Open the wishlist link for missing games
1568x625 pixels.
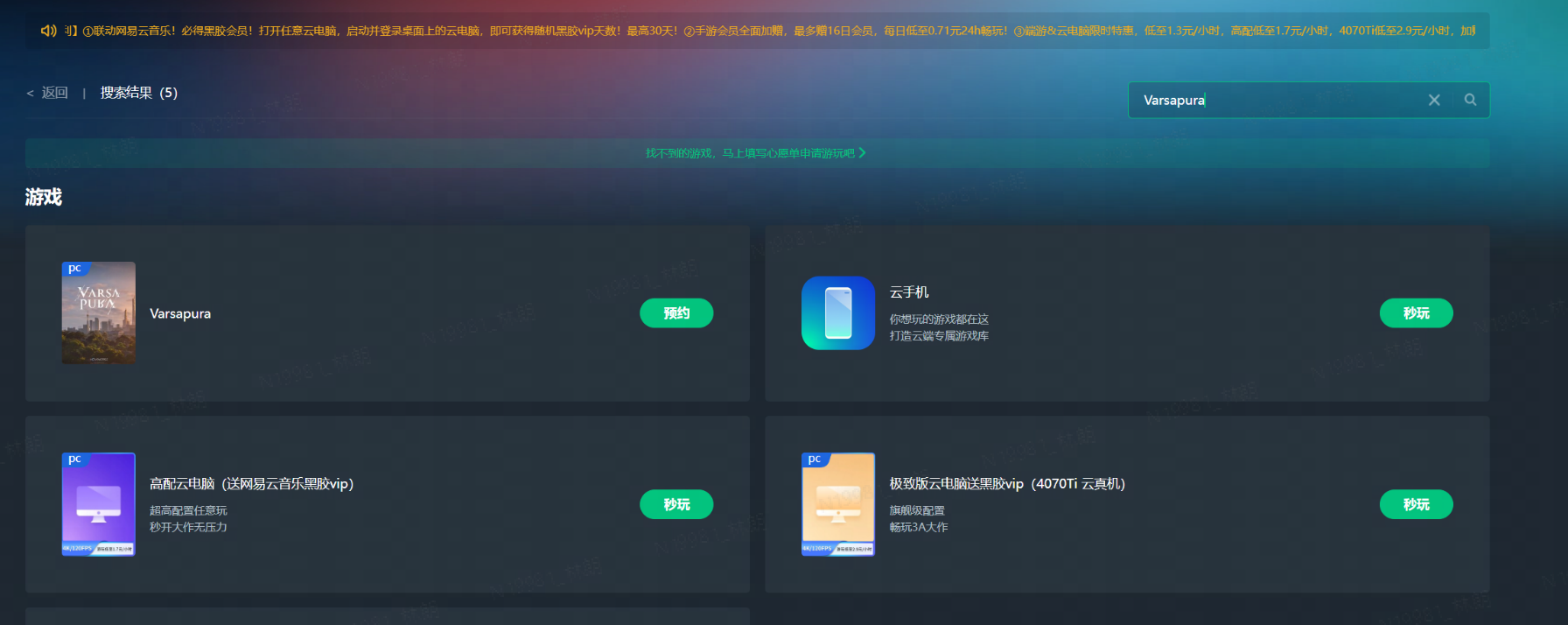[756, 153]
